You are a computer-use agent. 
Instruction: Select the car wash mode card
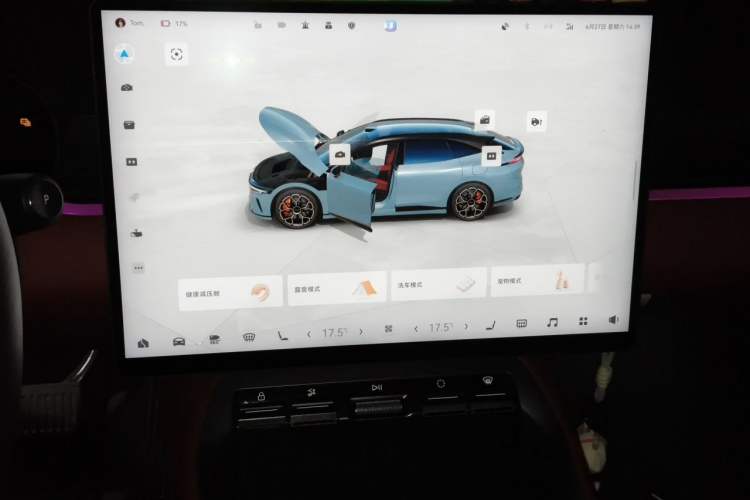439,284
